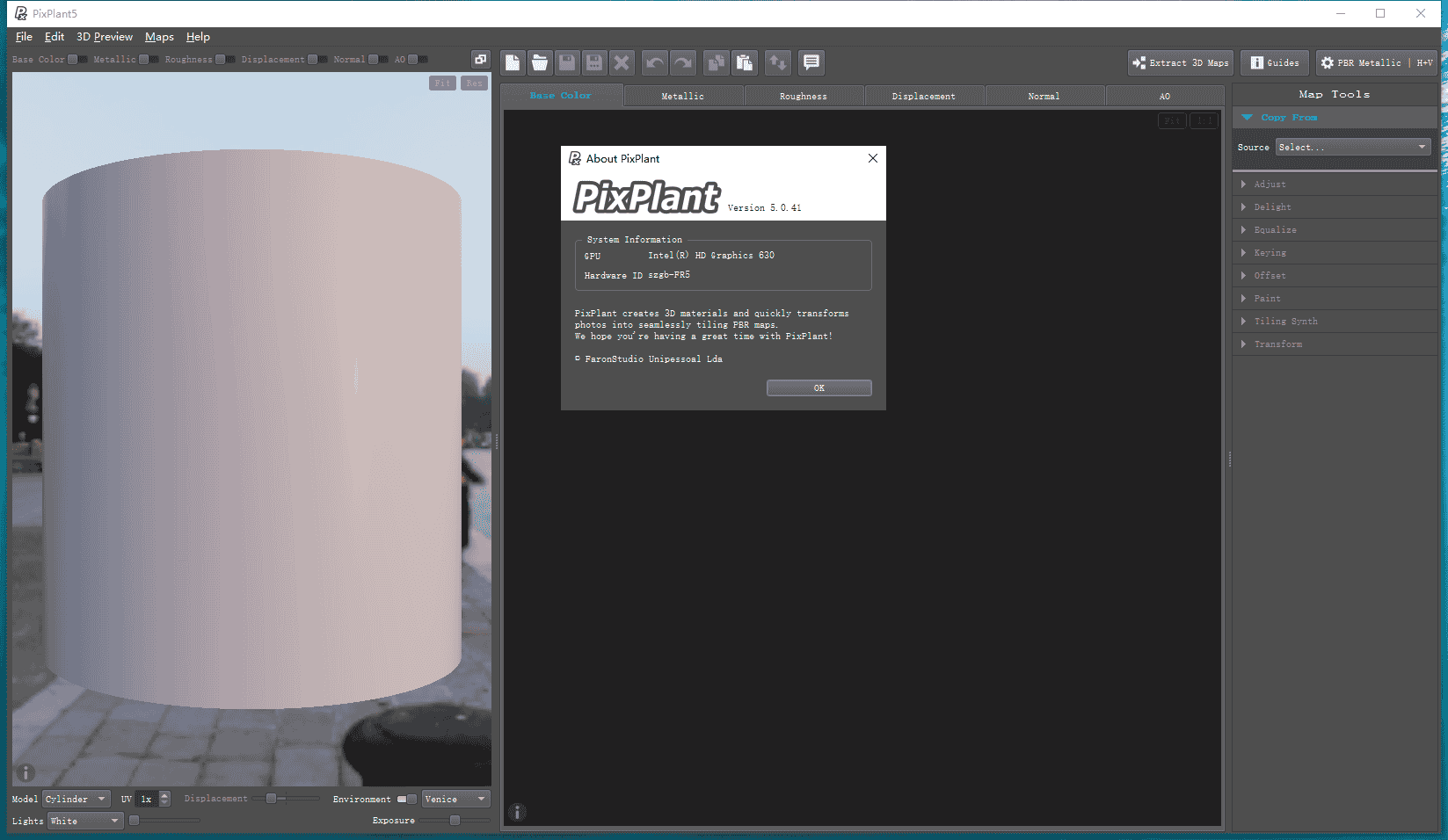Click the swap maps arrows icon

[778, 62]
